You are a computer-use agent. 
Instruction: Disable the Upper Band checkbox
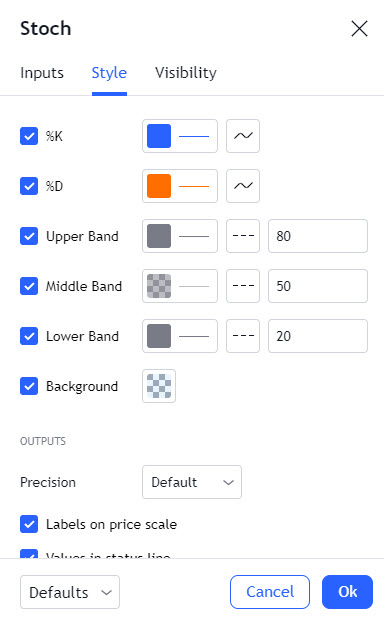pos(29,236)
